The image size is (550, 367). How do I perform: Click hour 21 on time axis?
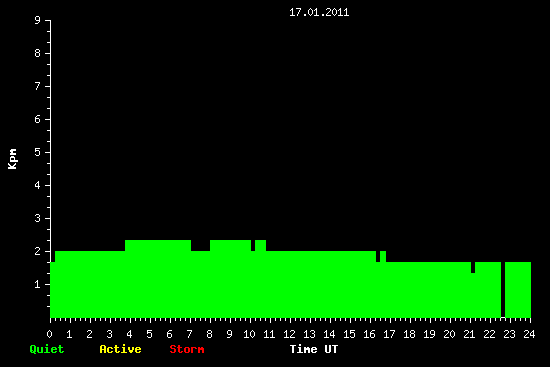click(x=469, y=334)
